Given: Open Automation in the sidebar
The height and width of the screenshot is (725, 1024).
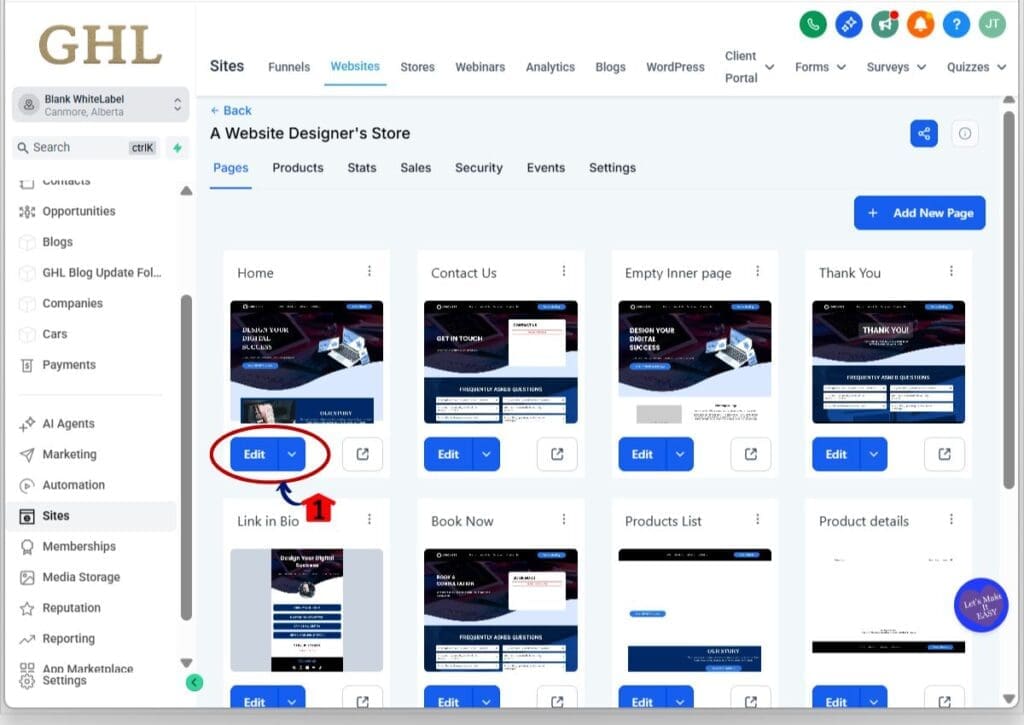Looking at the screenshot, I should pos(73,485).
